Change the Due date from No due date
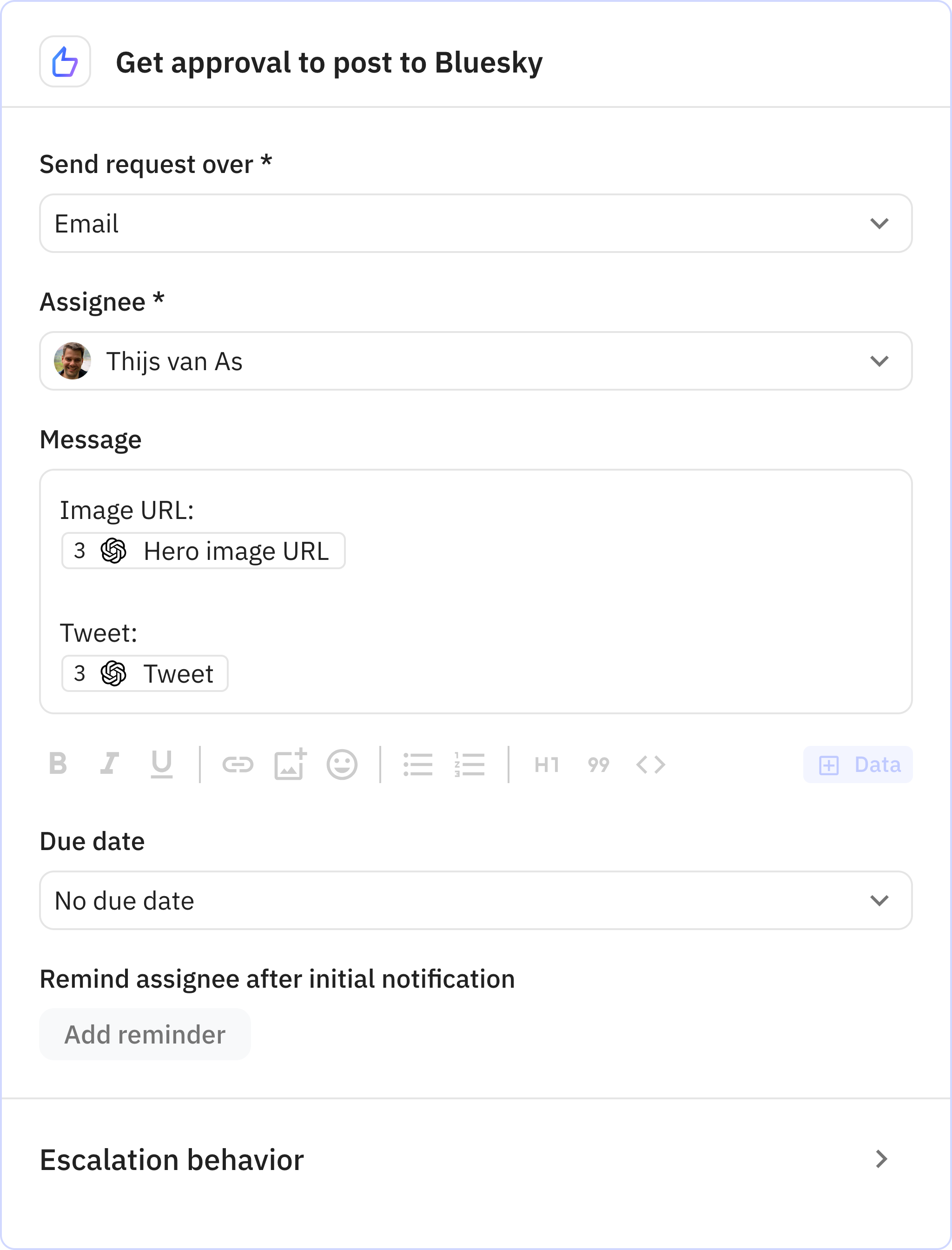 click(x=476, y=900)
